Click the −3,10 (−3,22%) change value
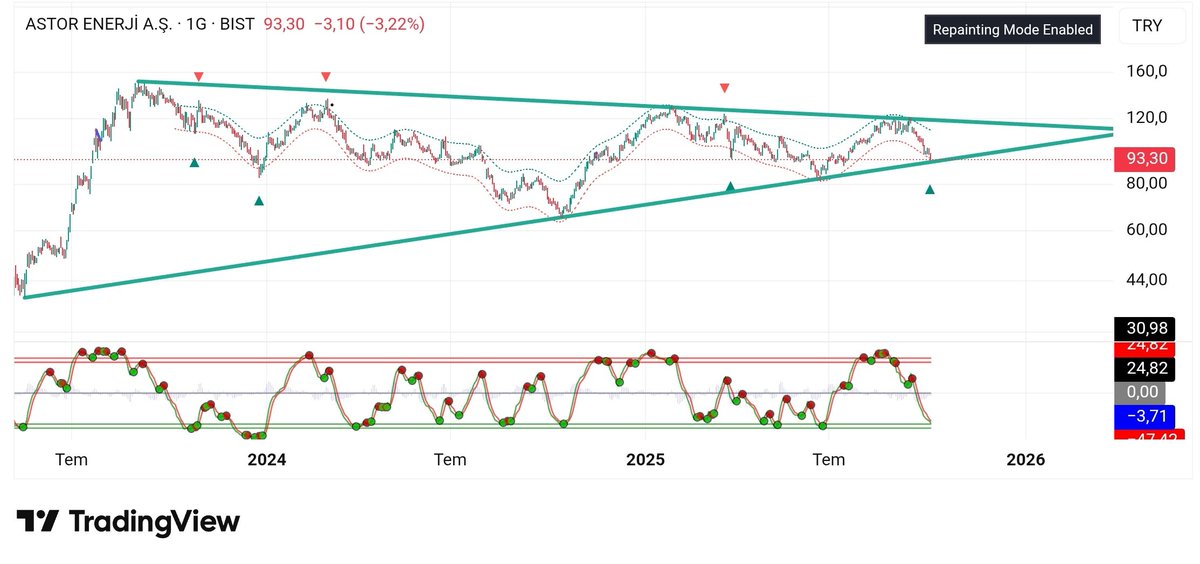Screen dimensions: 1200x564 pyautogui.click(x=369, y=24)
